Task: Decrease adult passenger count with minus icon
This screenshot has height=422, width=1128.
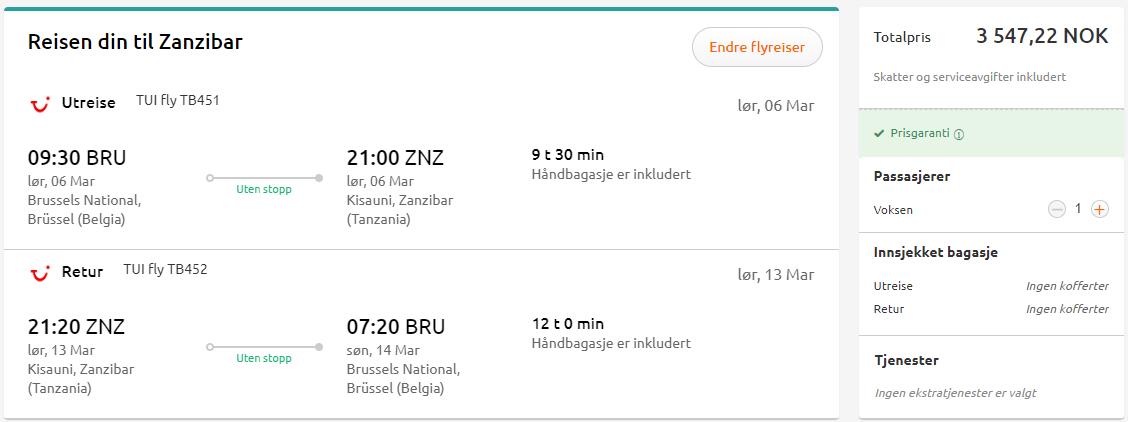Action: pos(1057,209)
